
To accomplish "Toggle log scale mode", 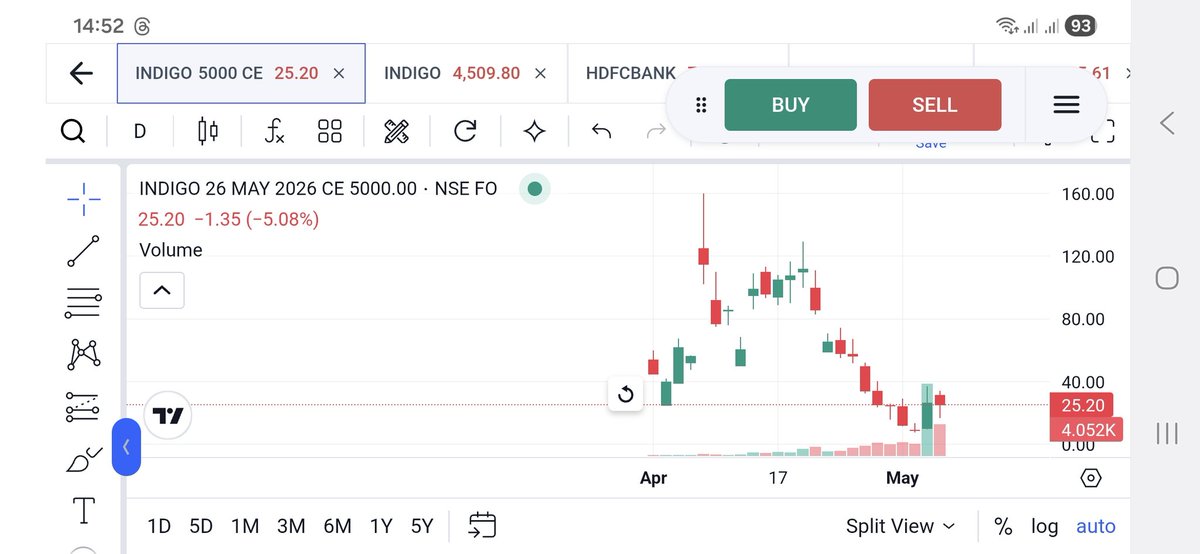I will [x=1045, y=526].
